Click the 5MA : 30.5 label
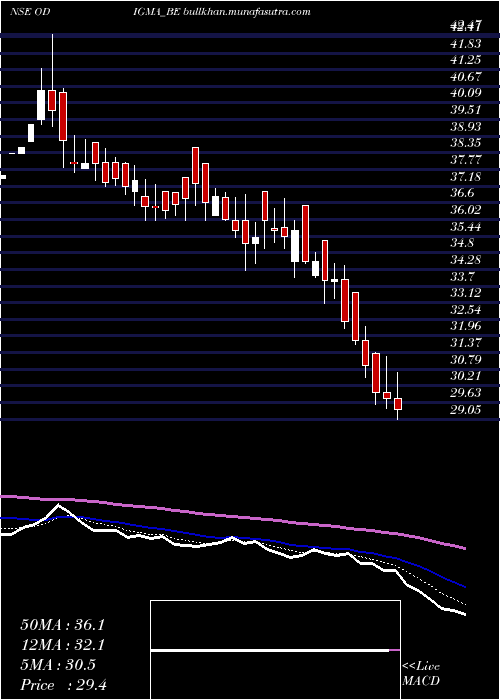Viewport: 500px width, 700px height. point(58,665)
